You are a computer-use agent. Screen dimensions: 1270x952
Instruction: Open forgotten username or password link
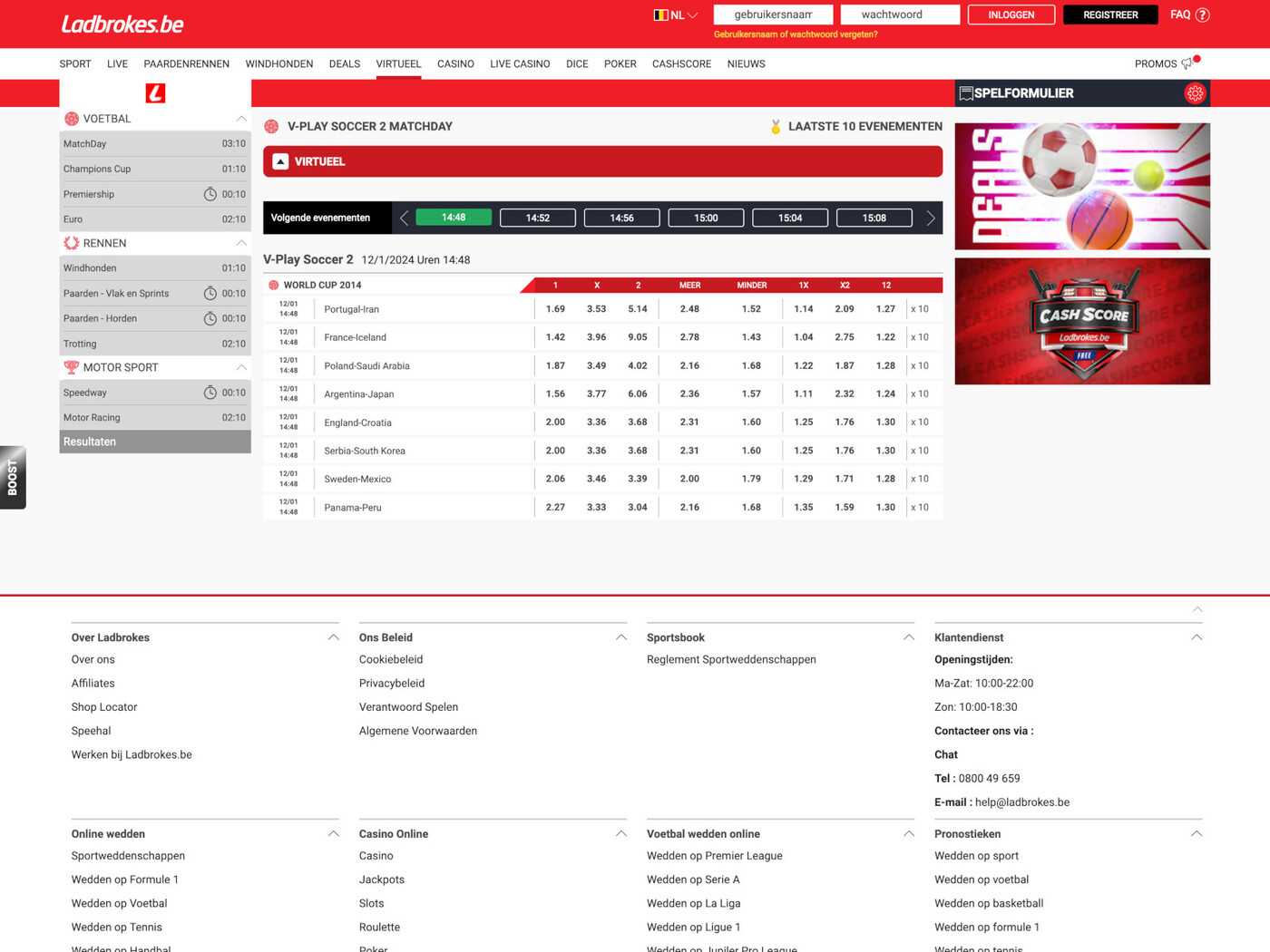pyautogui.click(x=796, y=34)
